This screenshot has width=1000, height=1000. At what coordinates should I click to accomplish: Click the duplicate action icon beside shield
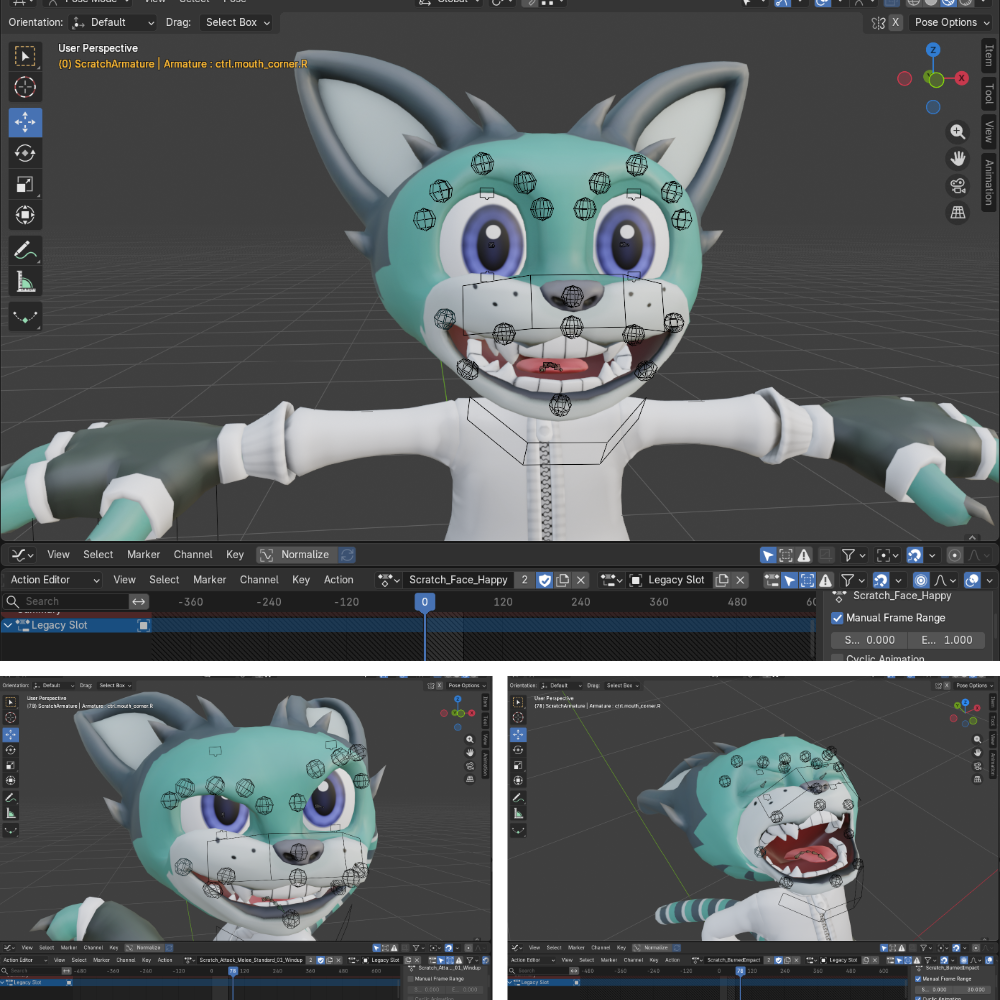pyautogui.click(x=562, y=580)
